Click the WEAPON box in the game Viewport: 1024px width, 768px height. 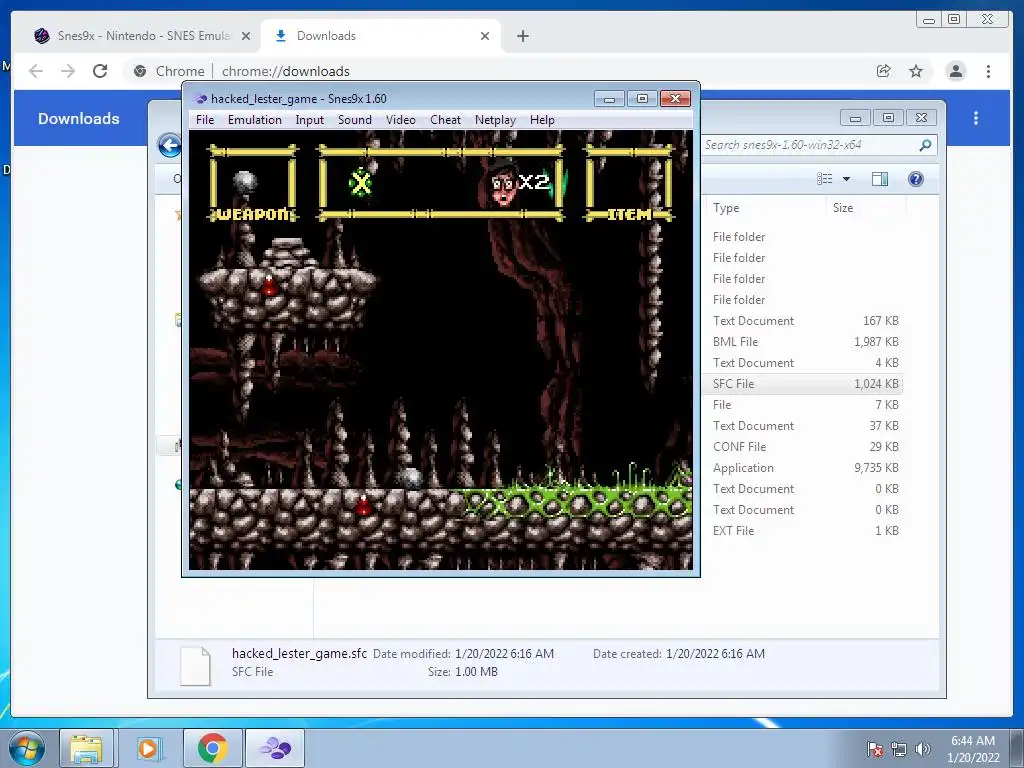point(253,184)
